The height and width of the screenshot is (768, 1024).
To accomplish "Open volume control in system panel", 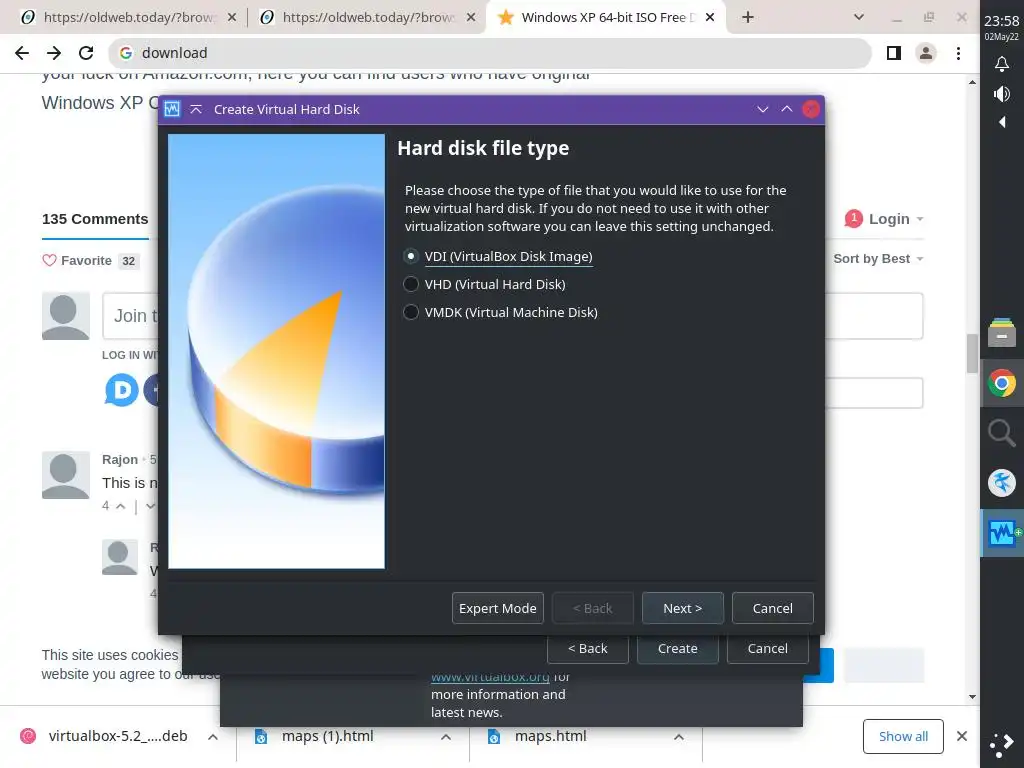I will tap(1002, 94).
